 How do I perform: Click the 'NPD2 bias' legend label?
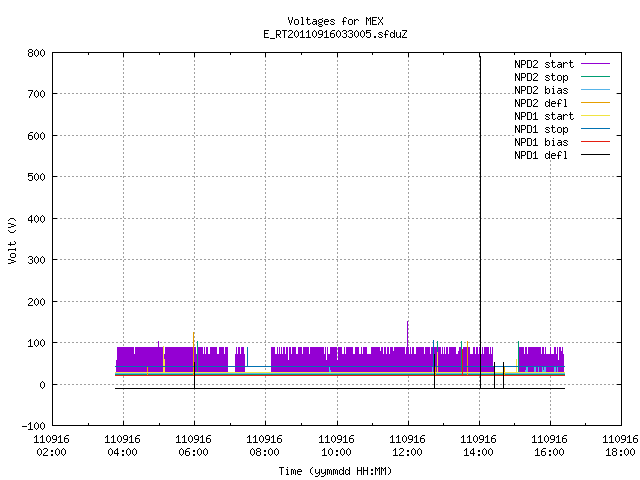click(541, 90)
